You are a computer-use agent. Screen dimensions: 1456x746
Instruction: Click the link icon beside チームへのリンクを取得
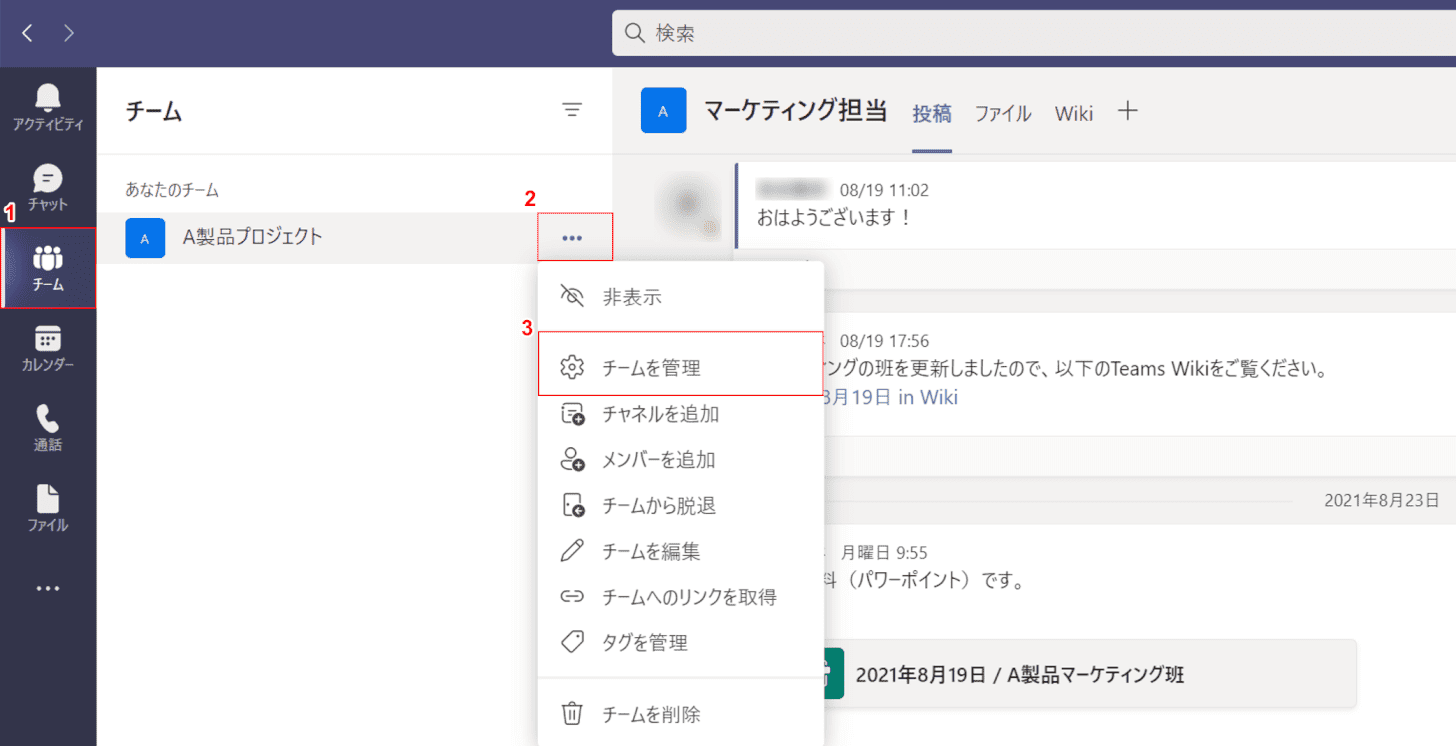pos(572,597)
